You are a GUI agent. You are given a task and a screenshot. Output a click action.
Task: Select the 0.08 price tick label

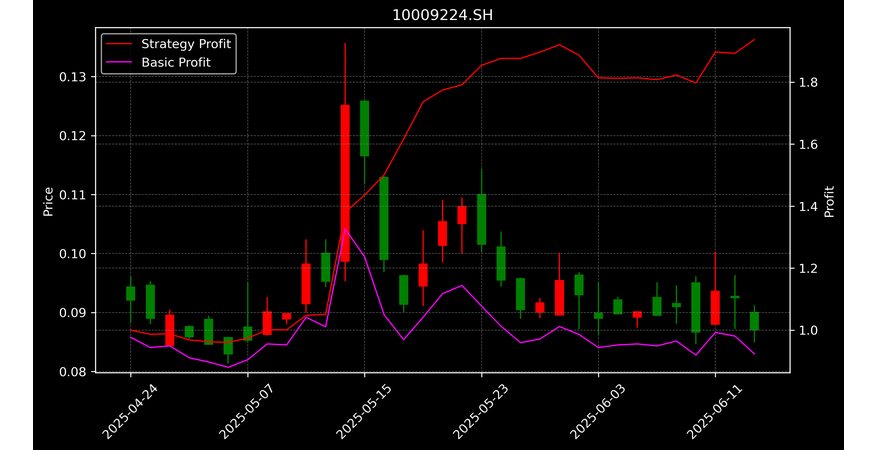click(72, 372)
